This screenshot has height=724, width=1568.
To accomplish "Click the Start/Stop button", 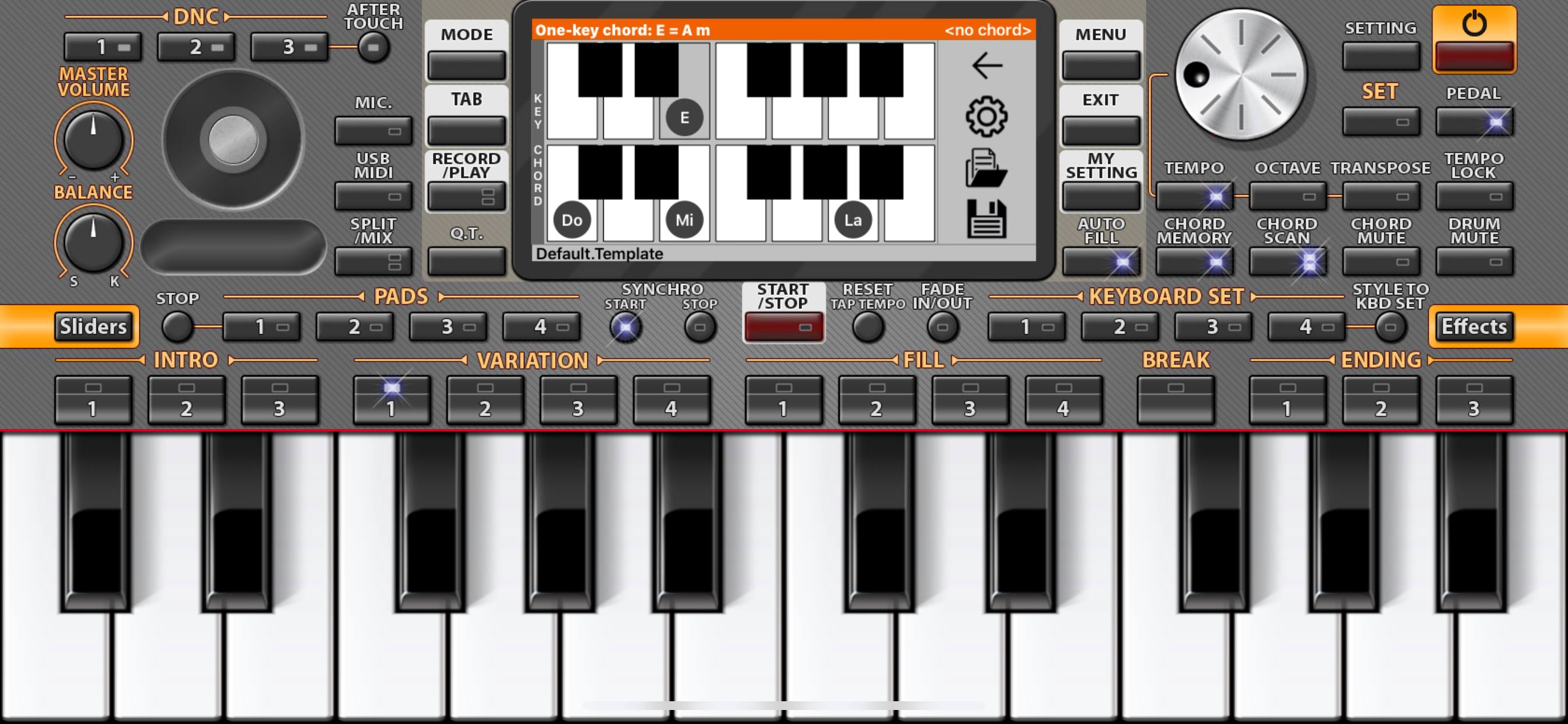I will tap(783, 328).
